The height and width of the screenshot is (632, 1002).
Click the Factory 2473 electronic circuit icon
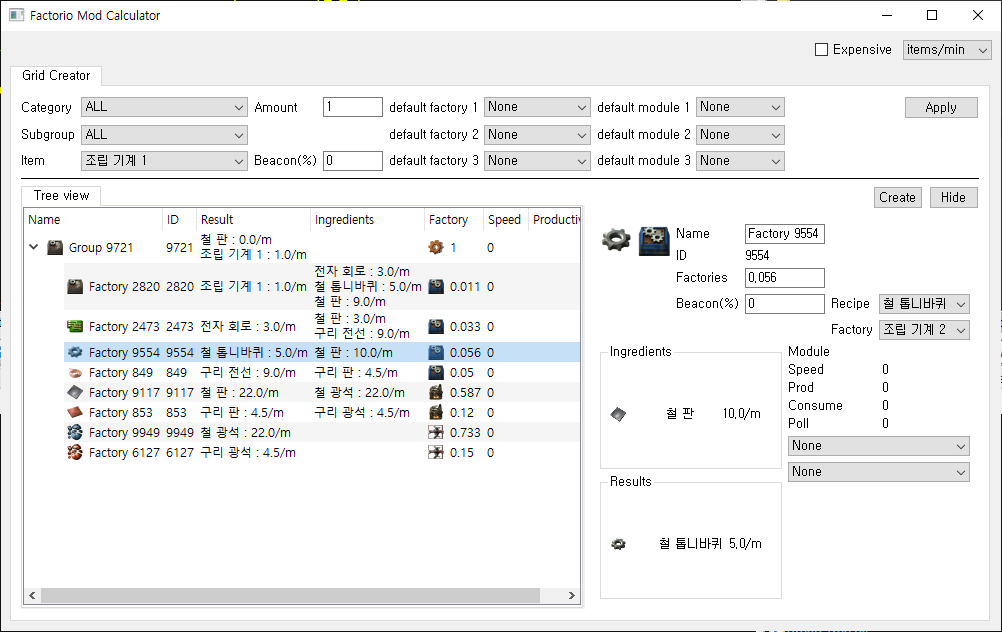(x=75, y=327)
